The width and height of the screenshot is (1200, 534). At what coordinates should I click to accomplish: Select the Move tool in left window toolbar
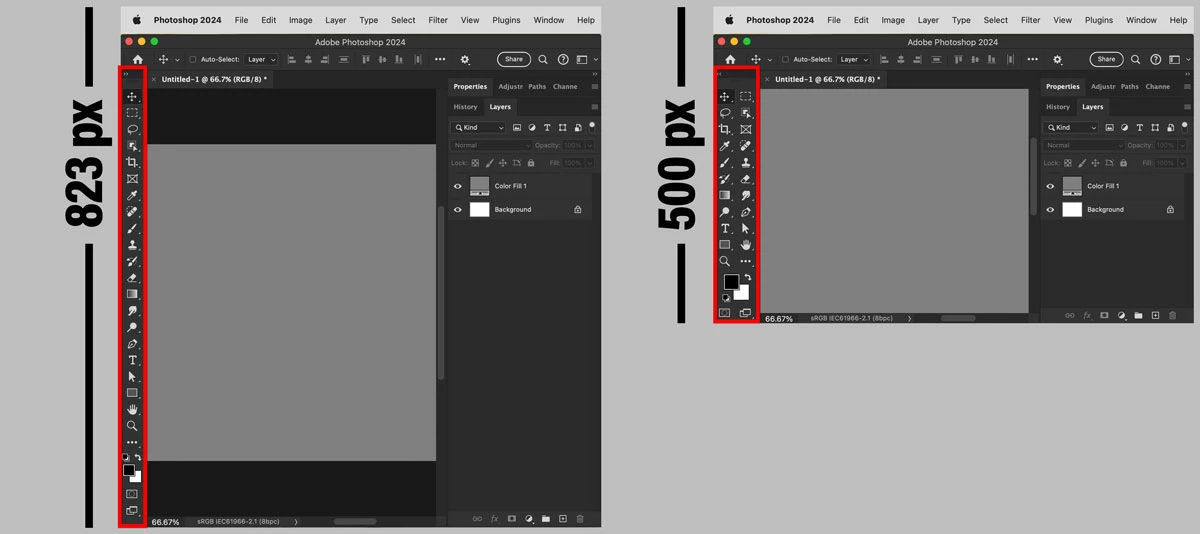(x=132, y=96)
